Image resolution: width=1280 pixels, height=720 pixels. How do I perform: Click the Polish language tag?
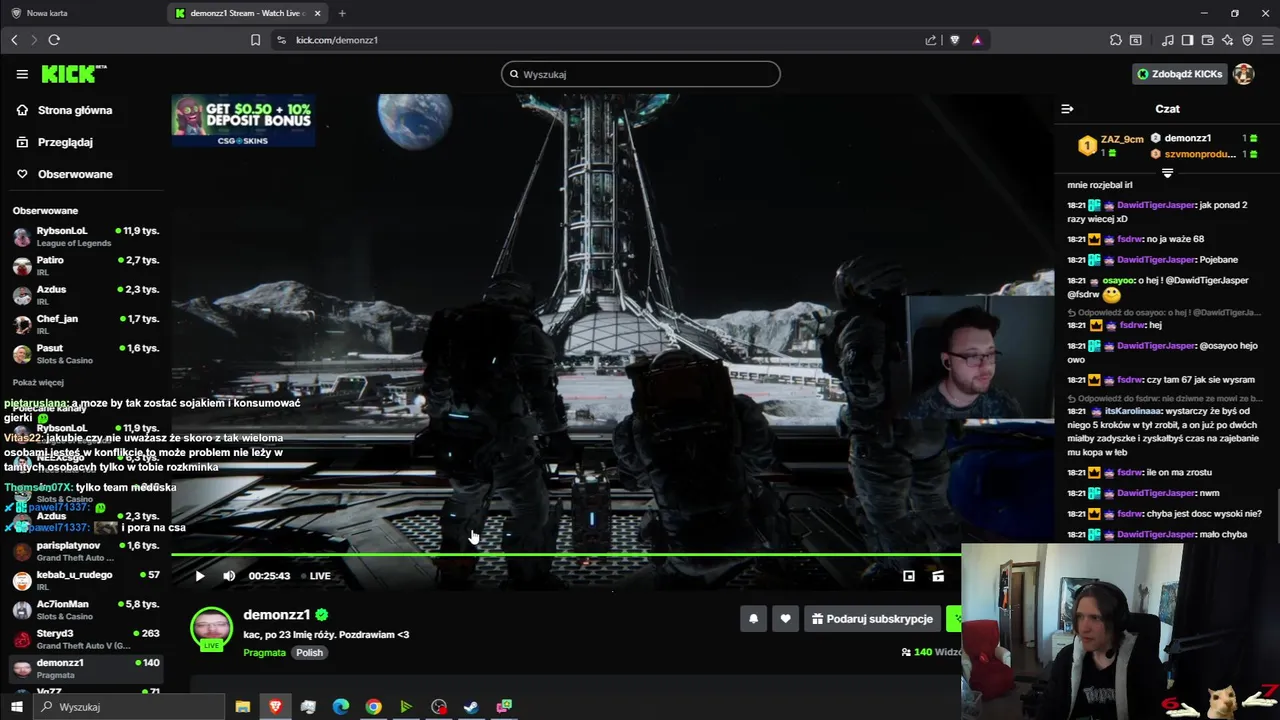(x=309, y=653)
